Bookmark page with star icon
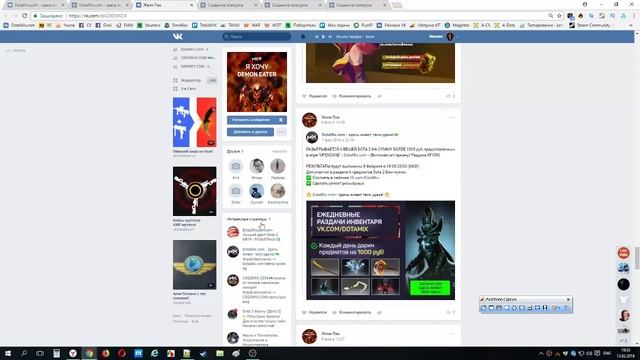The image size is (640, 360). point(559,16)
